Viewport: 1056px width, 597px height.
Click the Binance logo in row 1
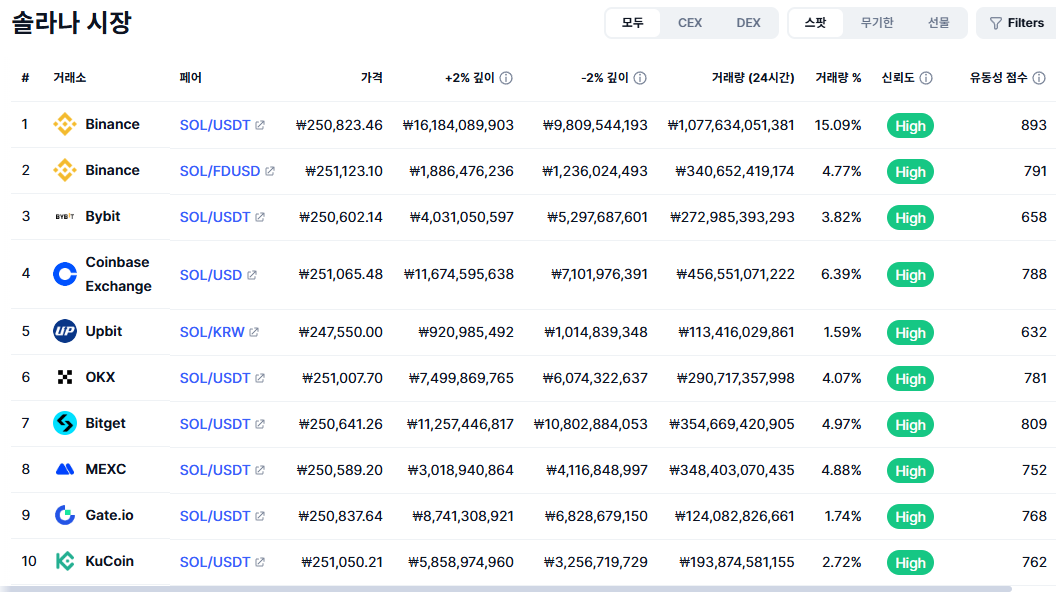click(x=65, y=124)
